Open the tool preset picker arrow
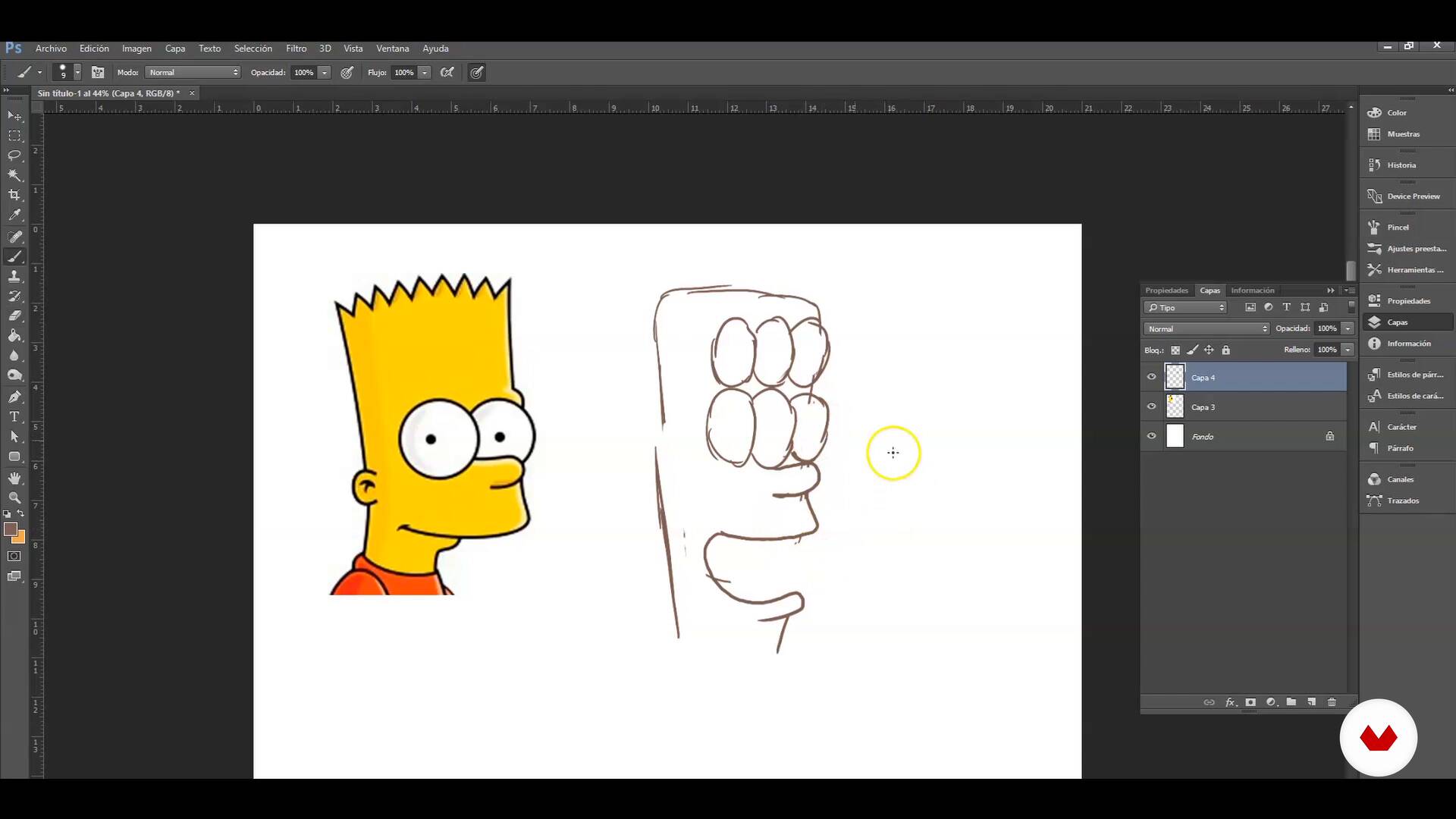The width and height of the screenshot is (1456, 819). 39,72
